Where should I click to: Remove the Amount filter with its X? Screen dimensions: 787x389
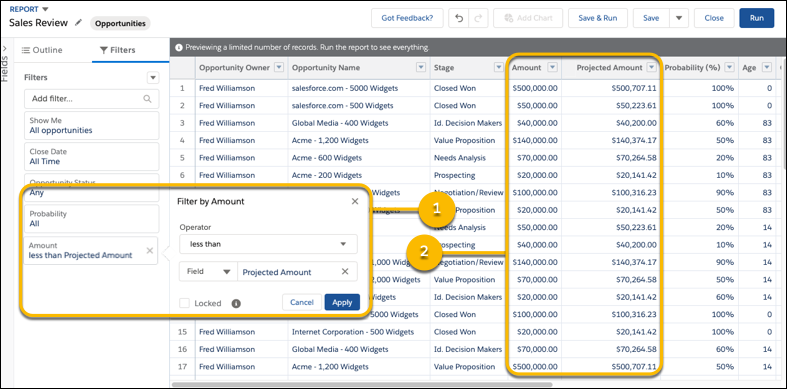150,250
